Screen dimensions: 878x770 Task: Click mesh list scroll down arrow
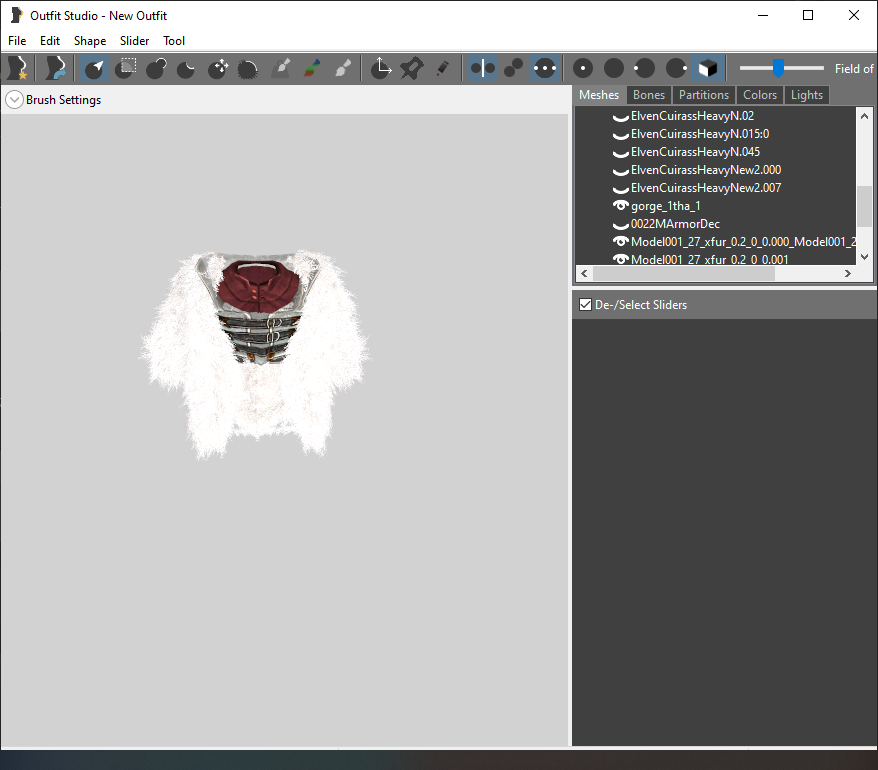(864, 257)
